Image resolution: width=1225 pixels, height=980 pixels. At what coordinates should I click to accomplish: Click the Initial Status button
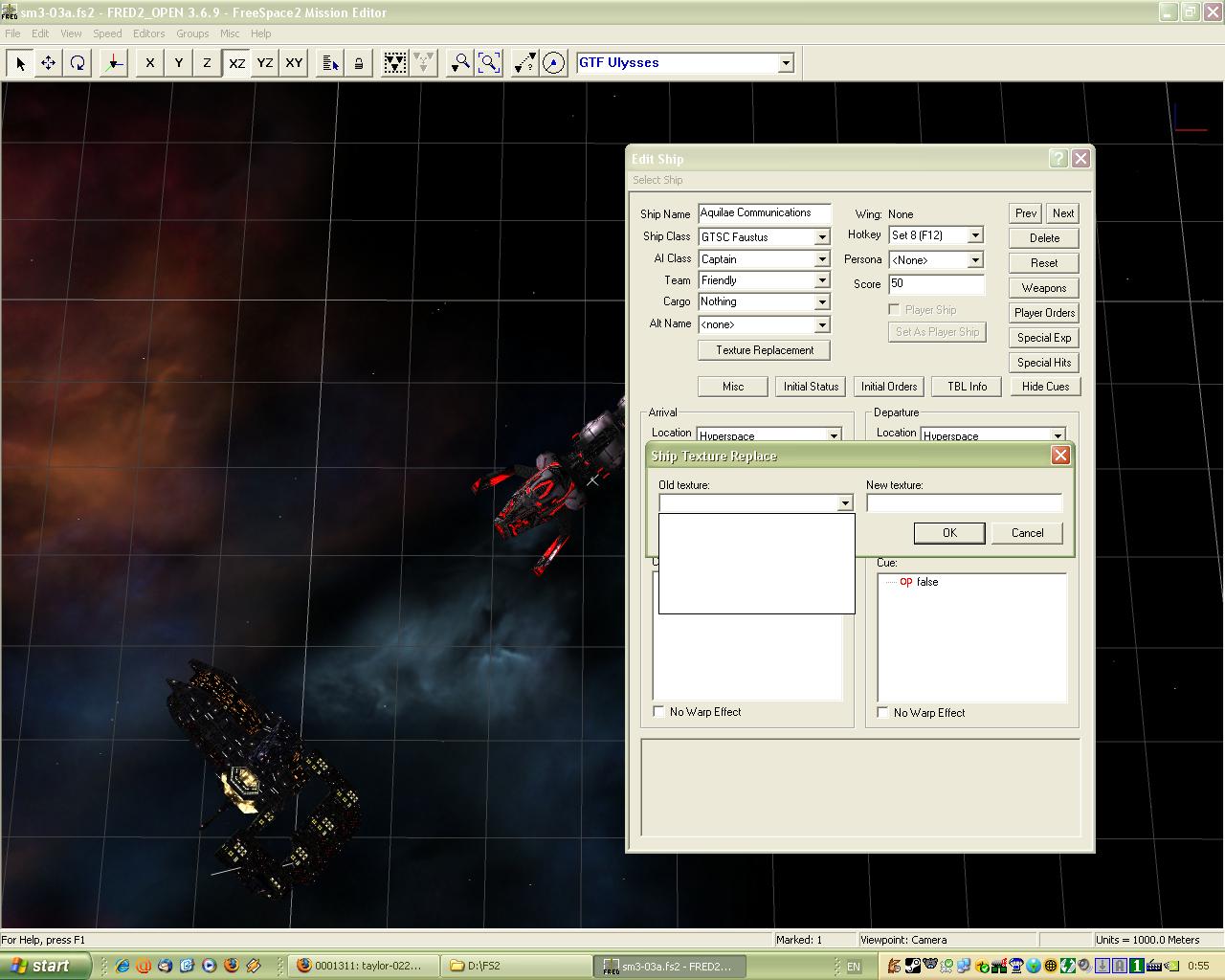[x=811, y=387]
